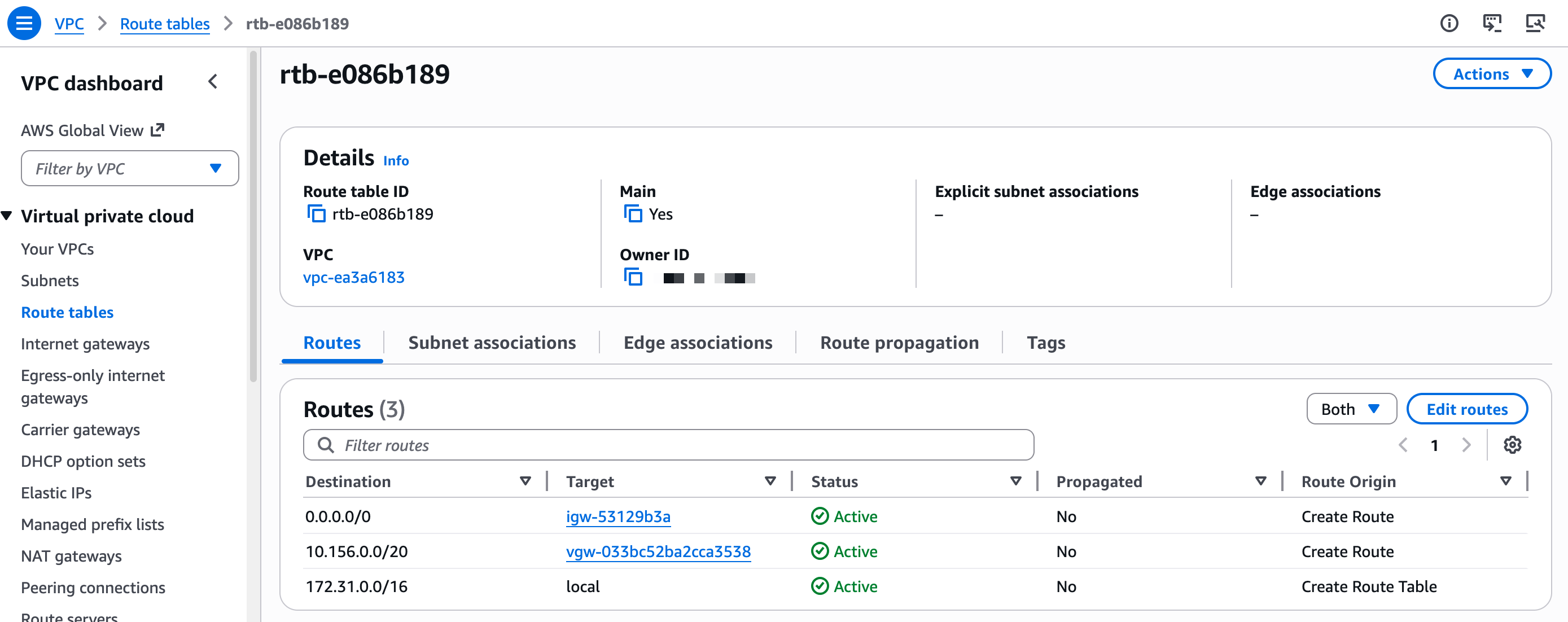Copy the Owner ID
Viewport: 1568px width, 622px height.
click(632, 277)
